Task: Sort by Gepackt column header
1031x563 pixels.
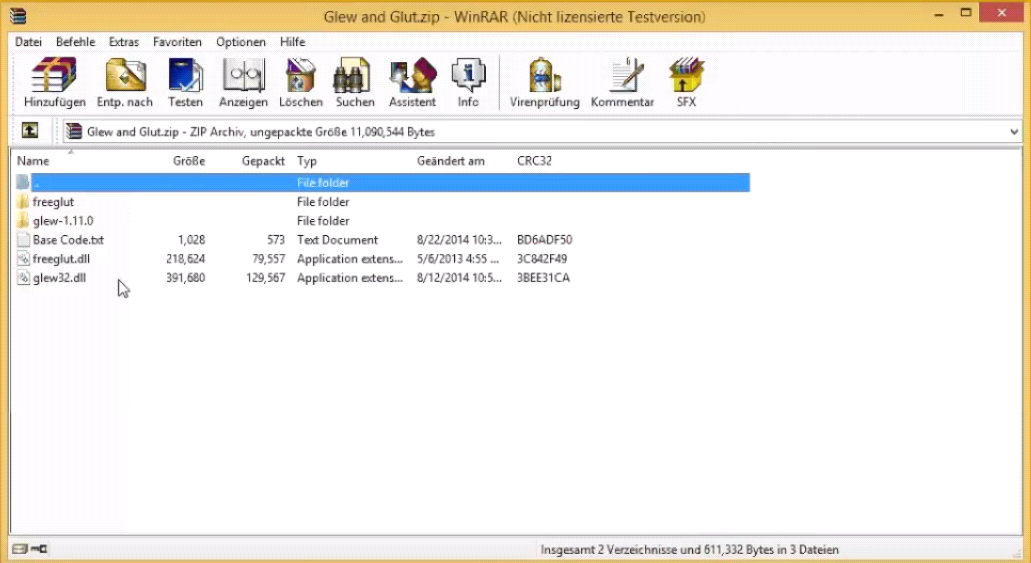Action: (x=263, y=161)
